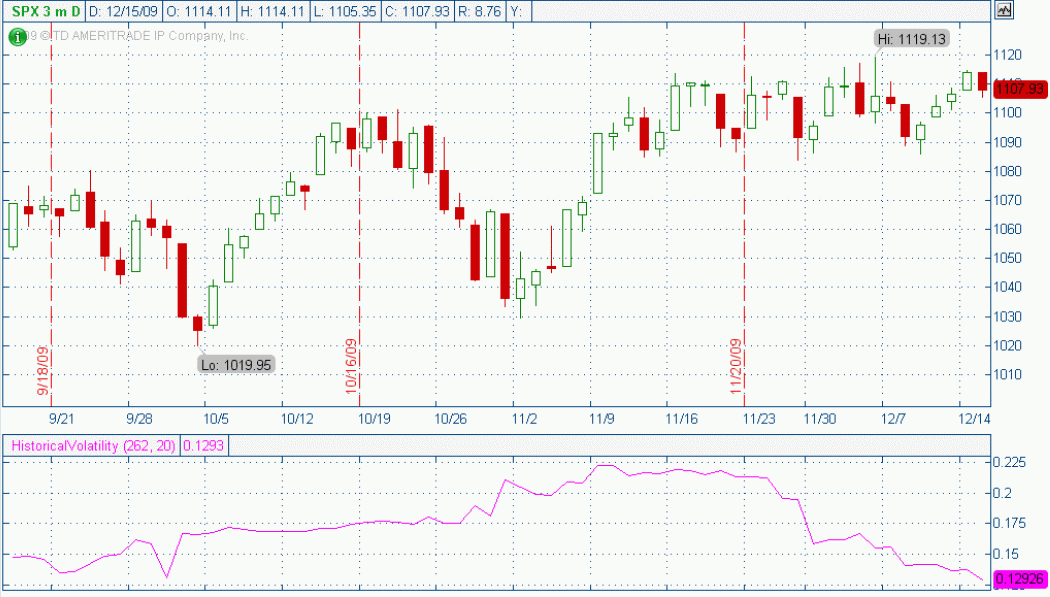Viewport: 1050px width, 597px height.
Task: Select the Lo: 1019.95 price bubble
Action: tap(236, 365)
